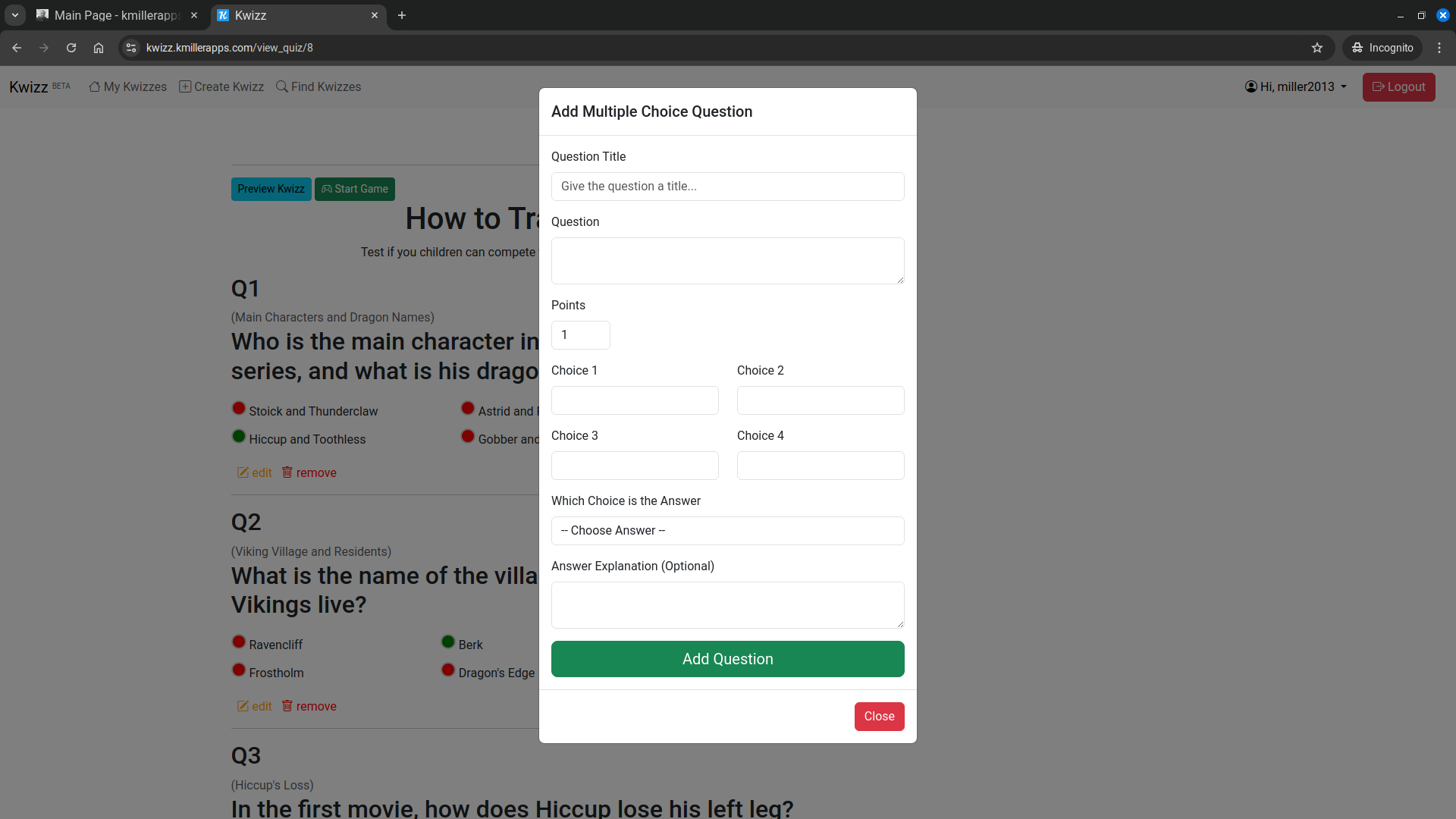The height and width of the screenshot is (819, 1456).
Task: Focus the Question text area
Action: 727,261
